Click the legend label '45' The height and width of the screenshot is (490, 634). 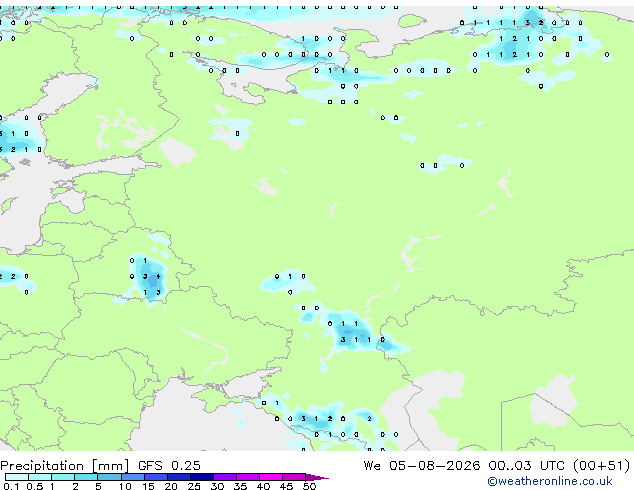(x=286, y=486)
